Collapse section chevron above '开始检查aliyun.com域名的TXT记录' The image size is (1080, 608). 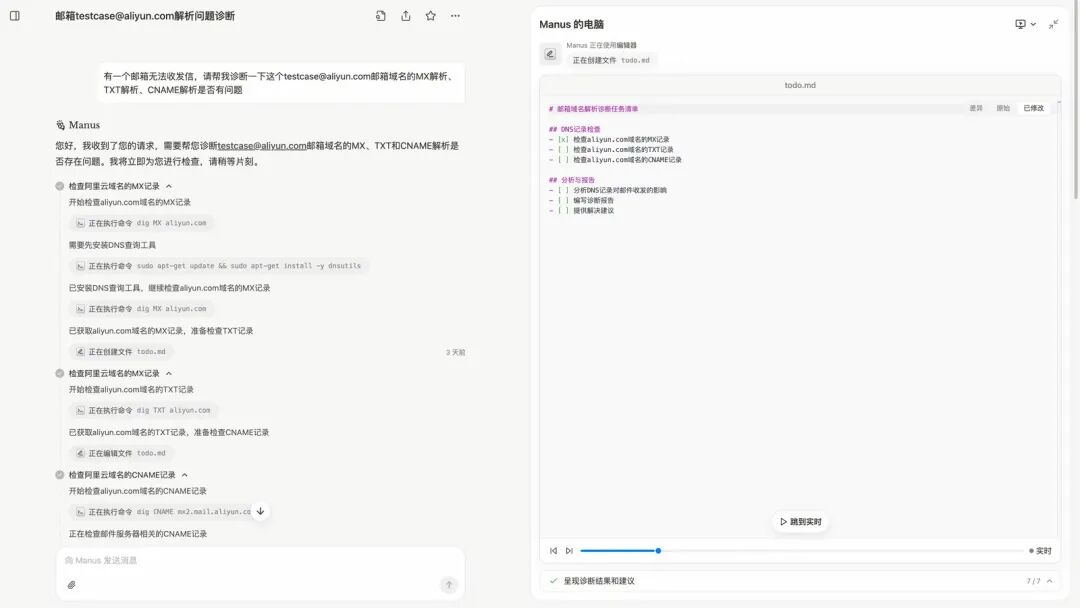(x=169, y=373)
